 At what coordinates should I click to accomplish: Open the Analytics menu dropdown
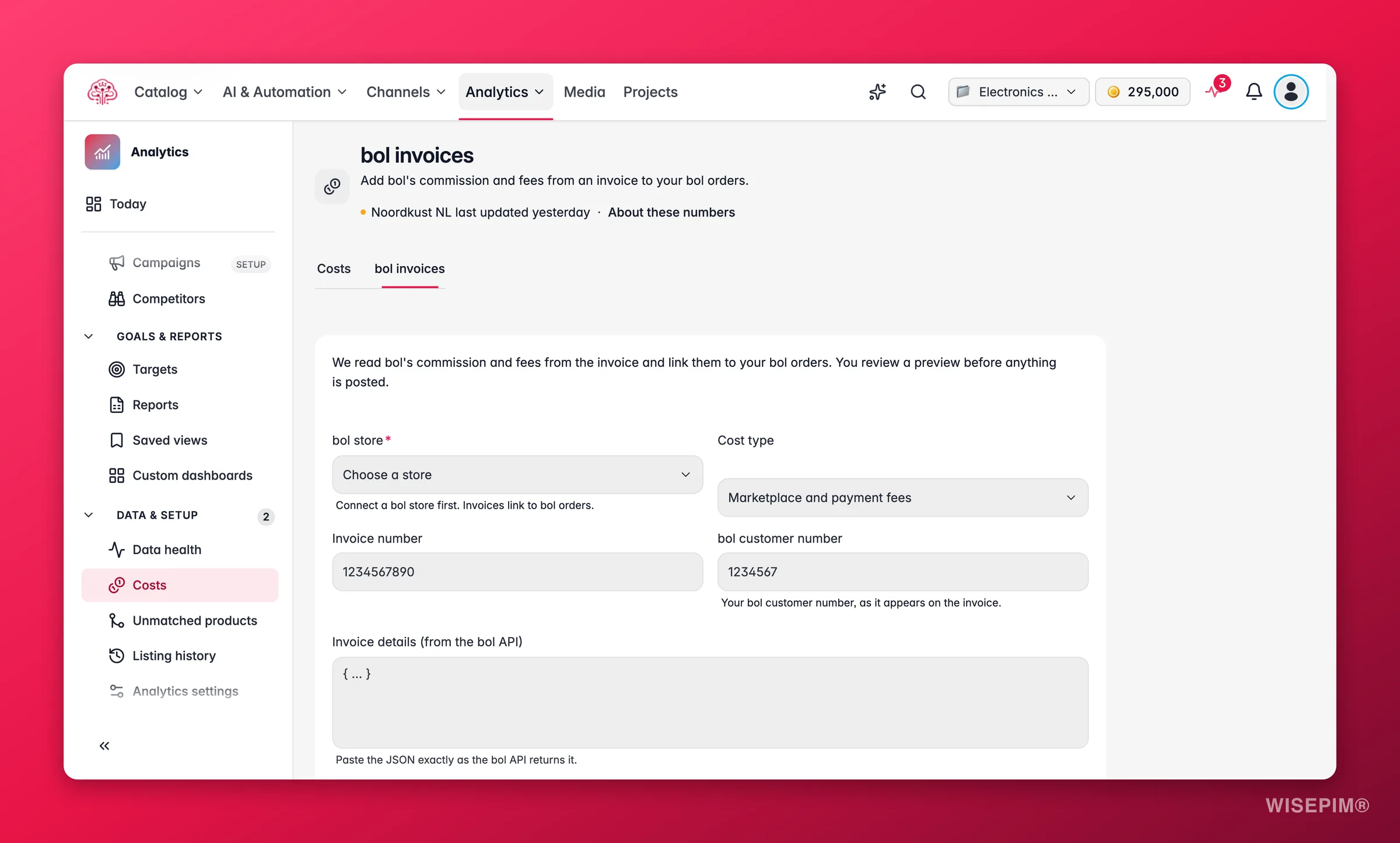click(x=505, y=92)
